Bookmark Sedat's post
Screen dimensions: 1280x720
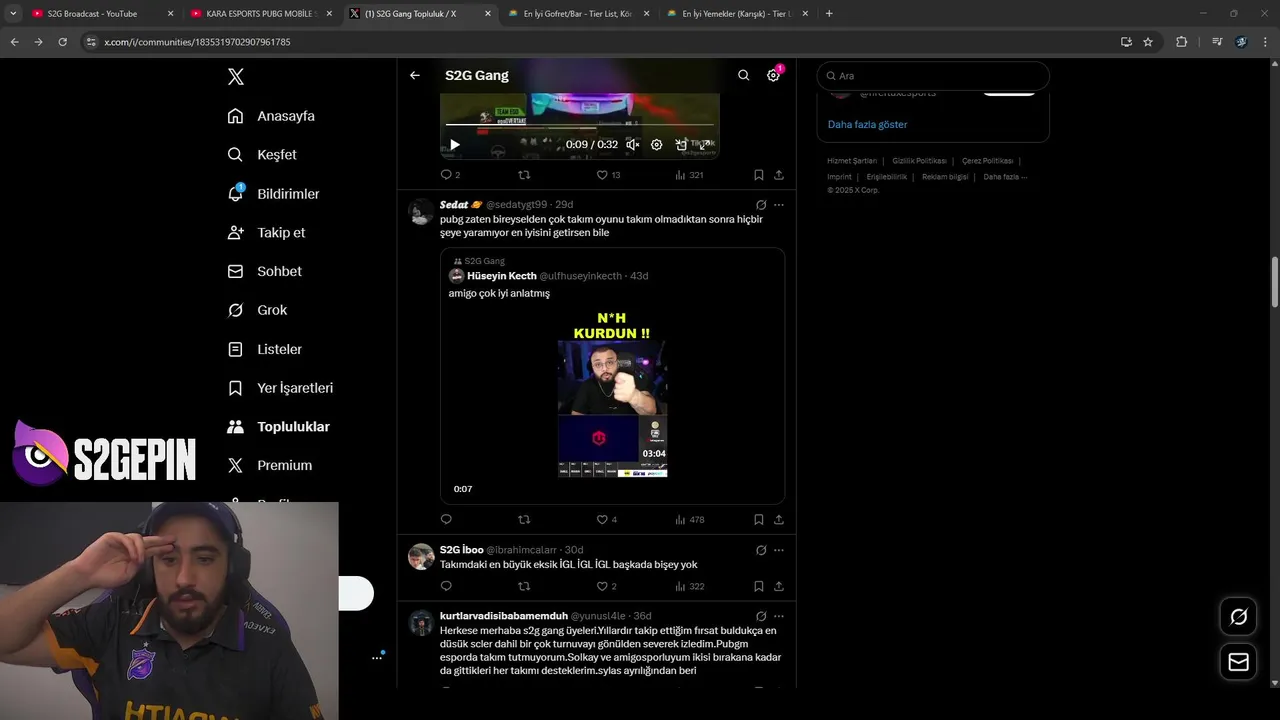coord(759,520)
